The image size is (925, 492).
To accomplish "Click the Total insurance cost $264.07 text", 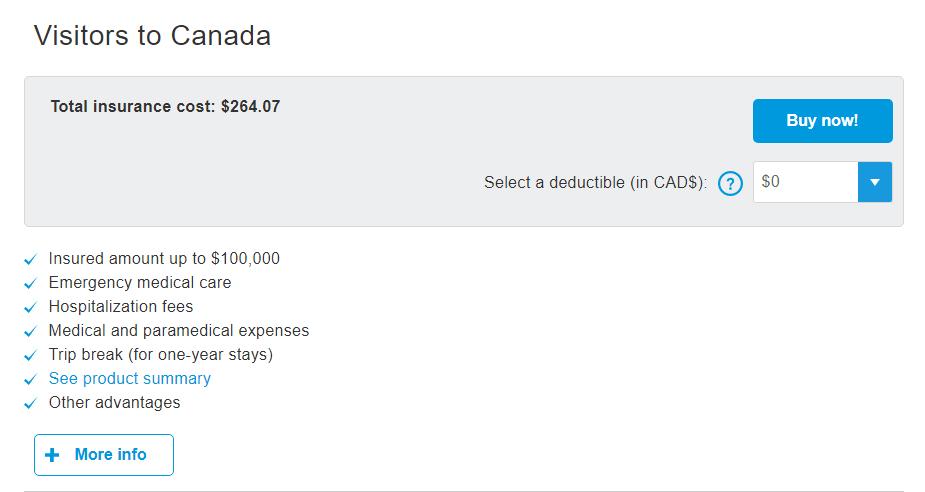I will coord(165,106).
